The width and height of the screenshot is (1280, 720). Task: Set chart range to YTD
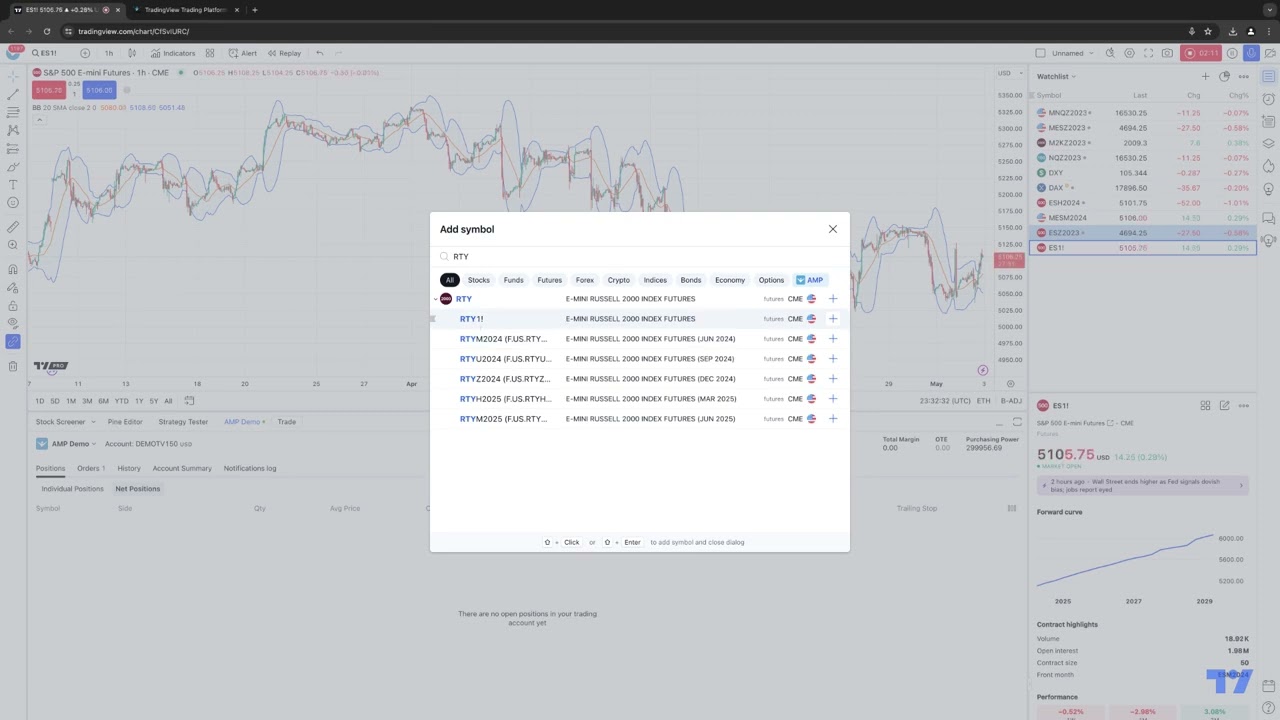[x=121, y=401]
